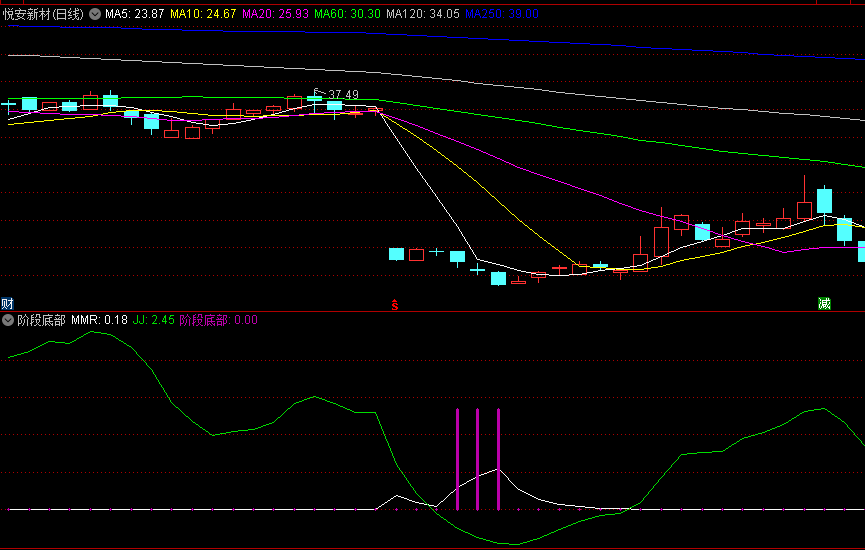Select the MA10: 24.67 label
The width and height of the screenshot is (865, 550).
coord(203,14)
